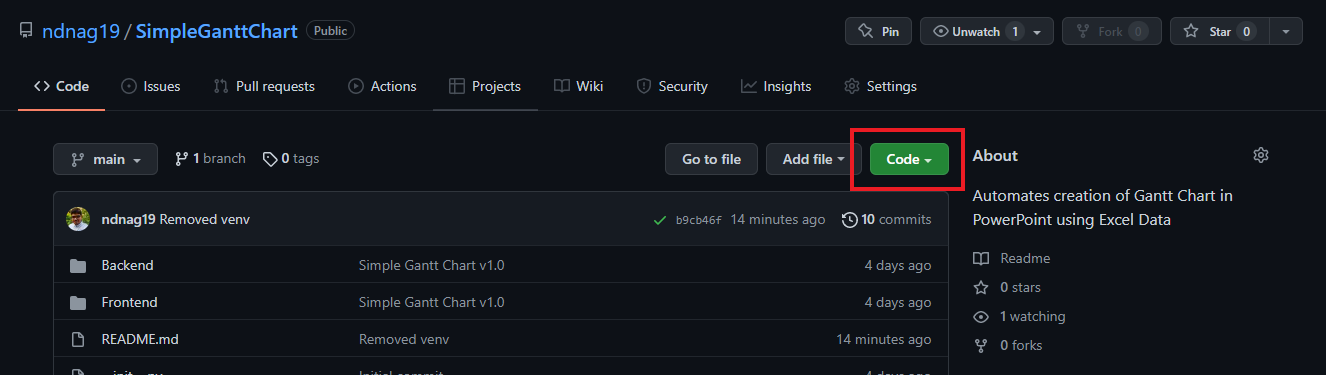Click the ndnag19 owner link in title

(x=80, y=31)
